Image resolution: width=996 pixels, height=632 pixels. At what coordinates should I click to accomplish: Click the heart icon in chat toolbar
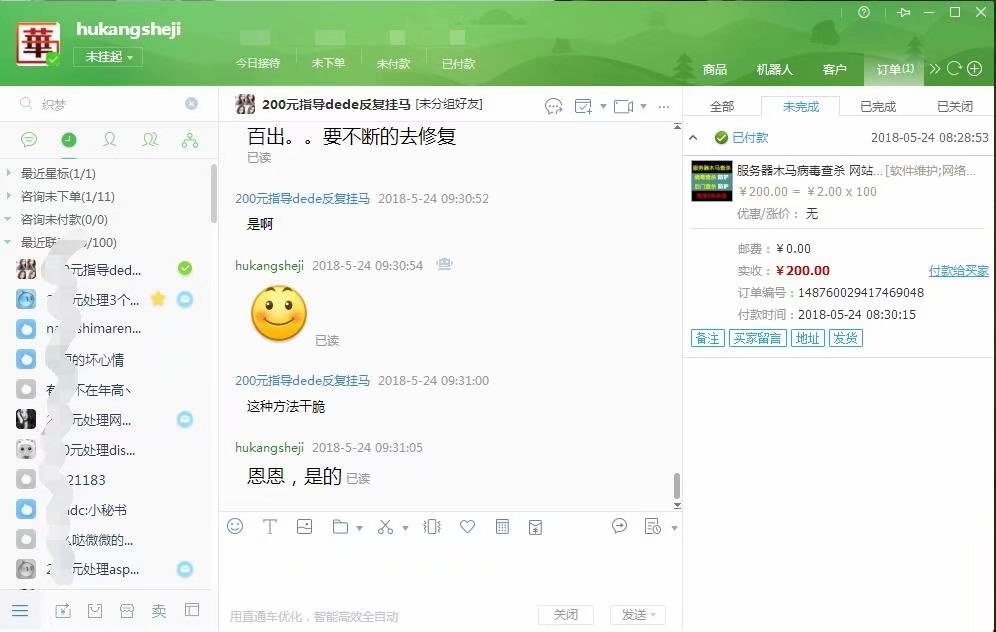[468, 527]
